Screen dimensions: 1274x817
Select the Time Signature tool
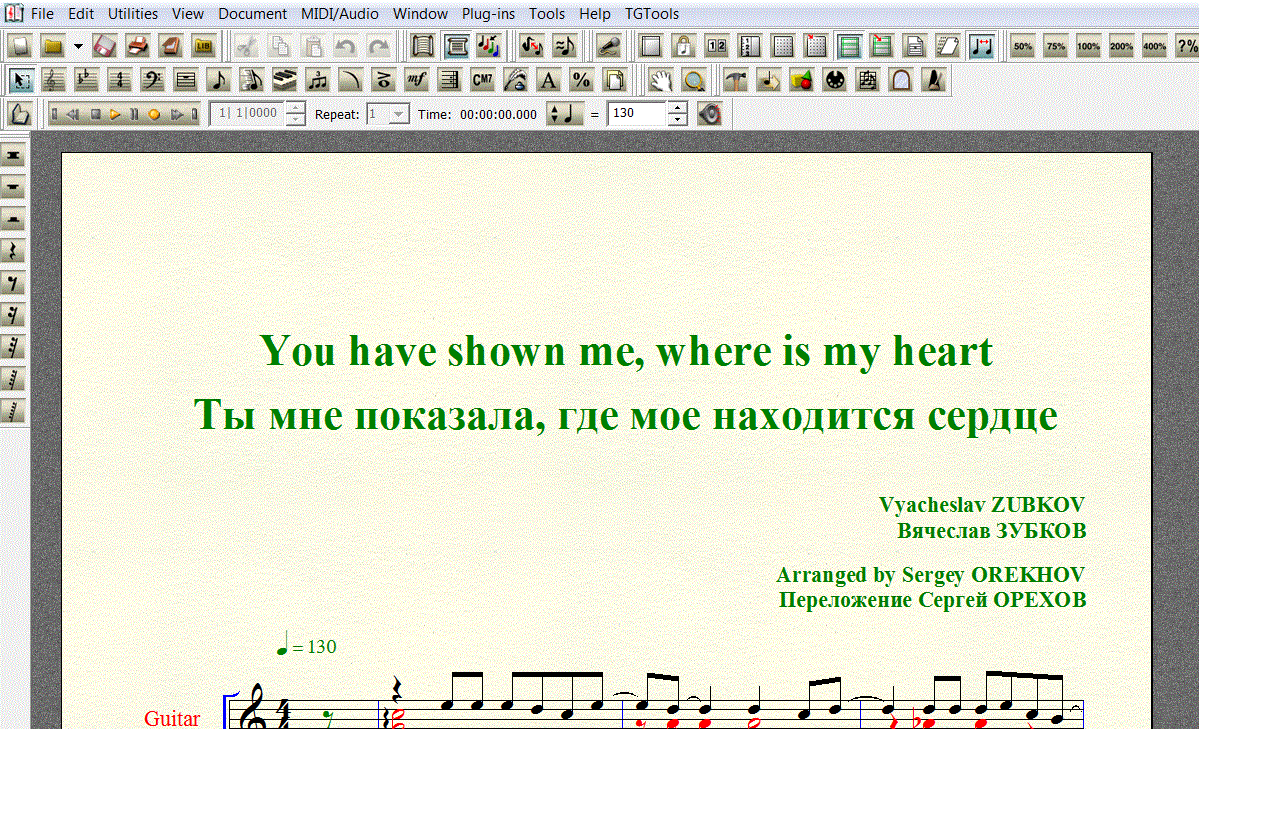tap(120, 81)
